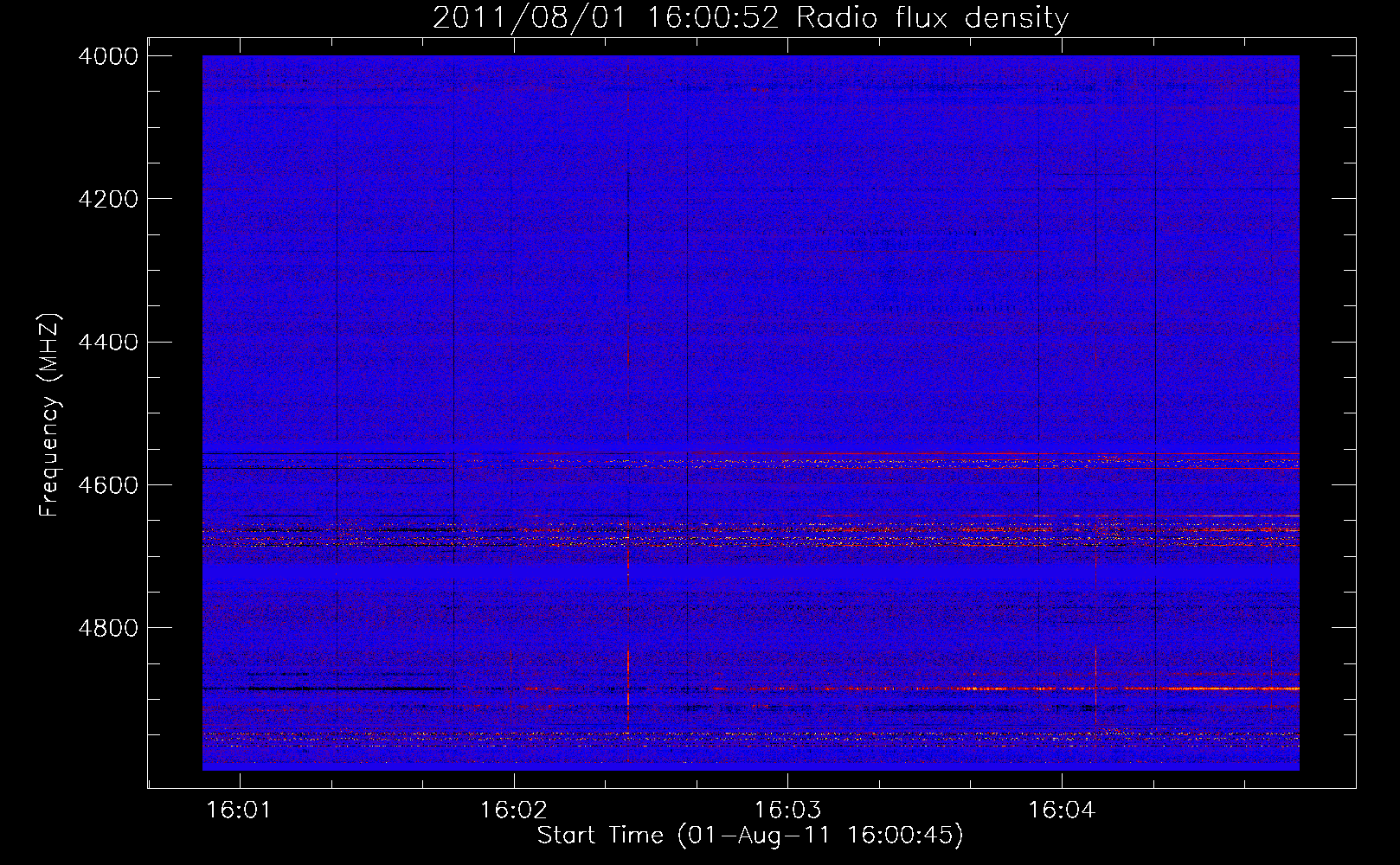Click the 16:04 time tick label
The image size is (1400, 865).
[1062, 811]
